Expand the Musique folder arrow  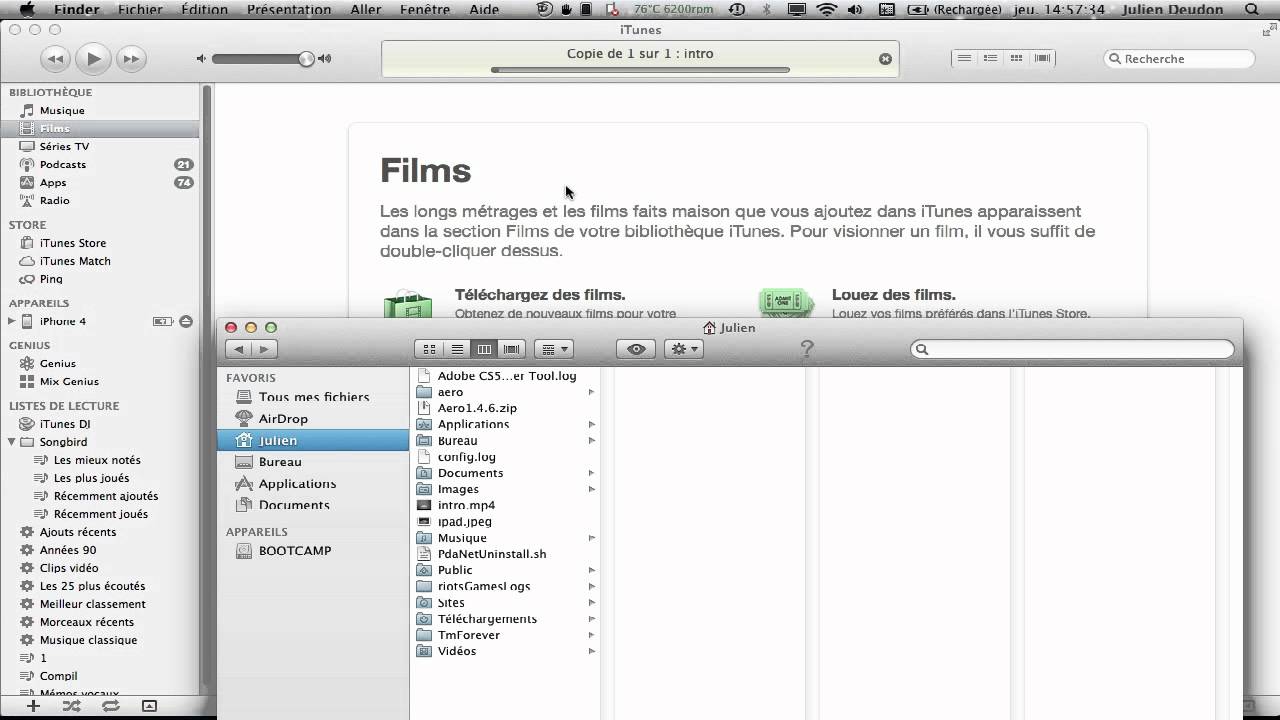pyautogui.click(x=591, y=538)
